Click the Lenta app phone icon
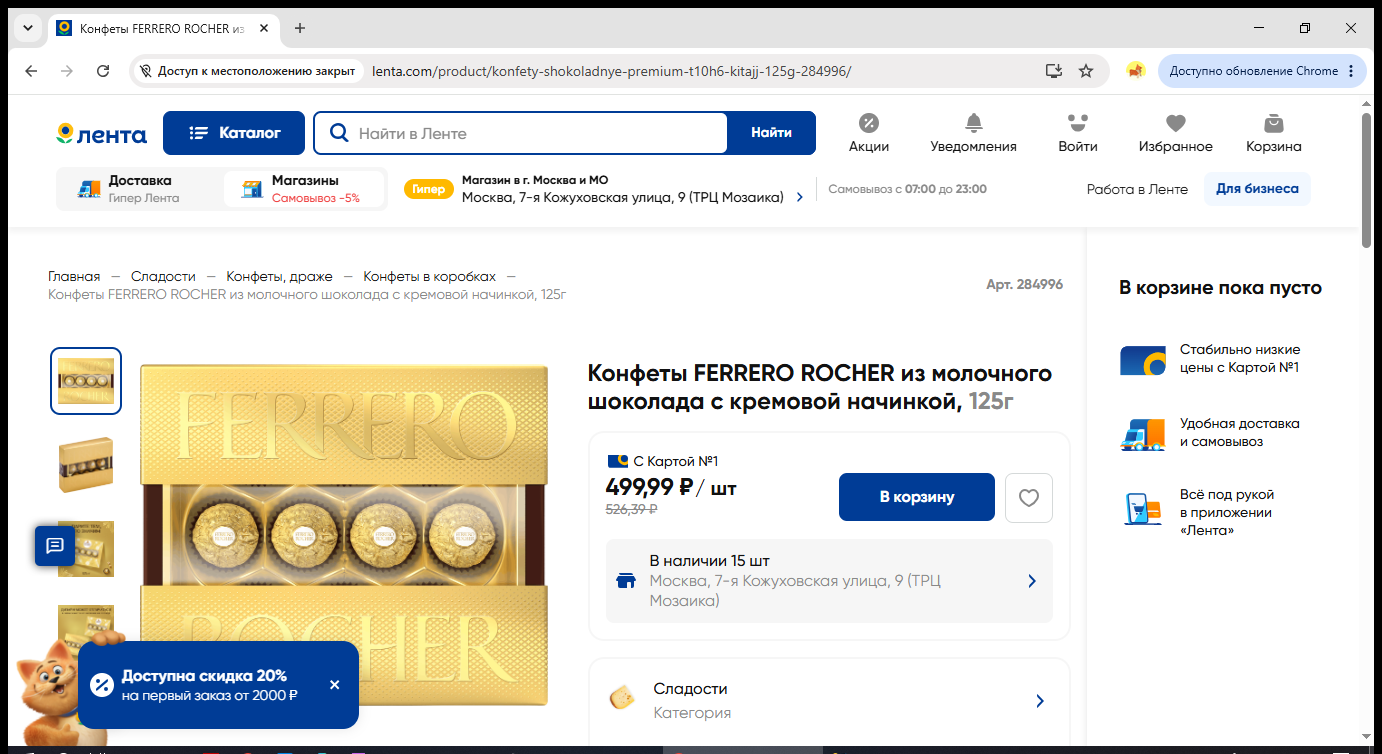 (x=1143, y=508)
